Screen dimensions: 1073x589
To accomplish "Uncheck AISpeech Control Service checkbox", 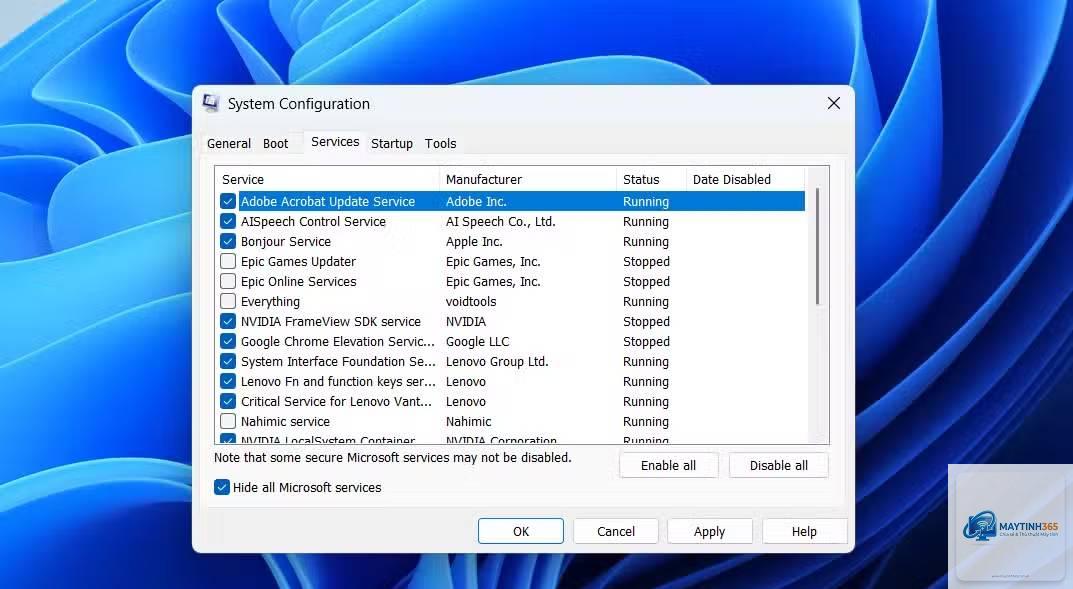I will [228, 221].
